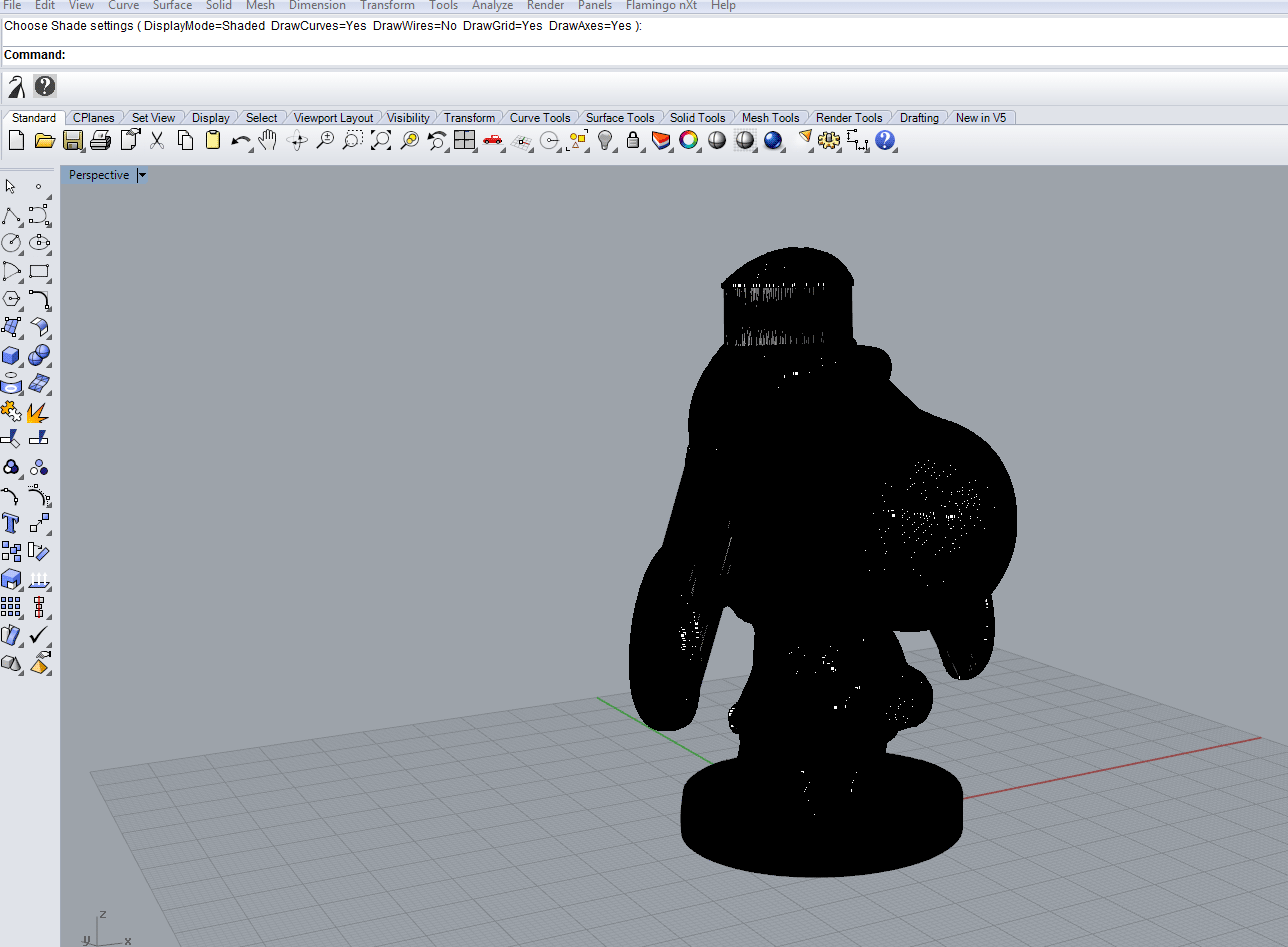Switch to the Curve Tools tab
Viewport: 1288px width, 947px height.
point(540,118)
